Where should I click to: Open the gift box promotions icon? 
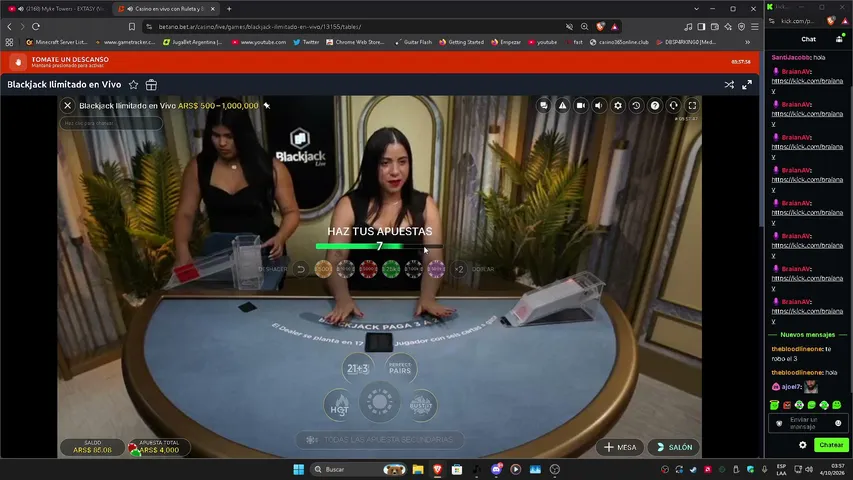(x=151, y=85)
